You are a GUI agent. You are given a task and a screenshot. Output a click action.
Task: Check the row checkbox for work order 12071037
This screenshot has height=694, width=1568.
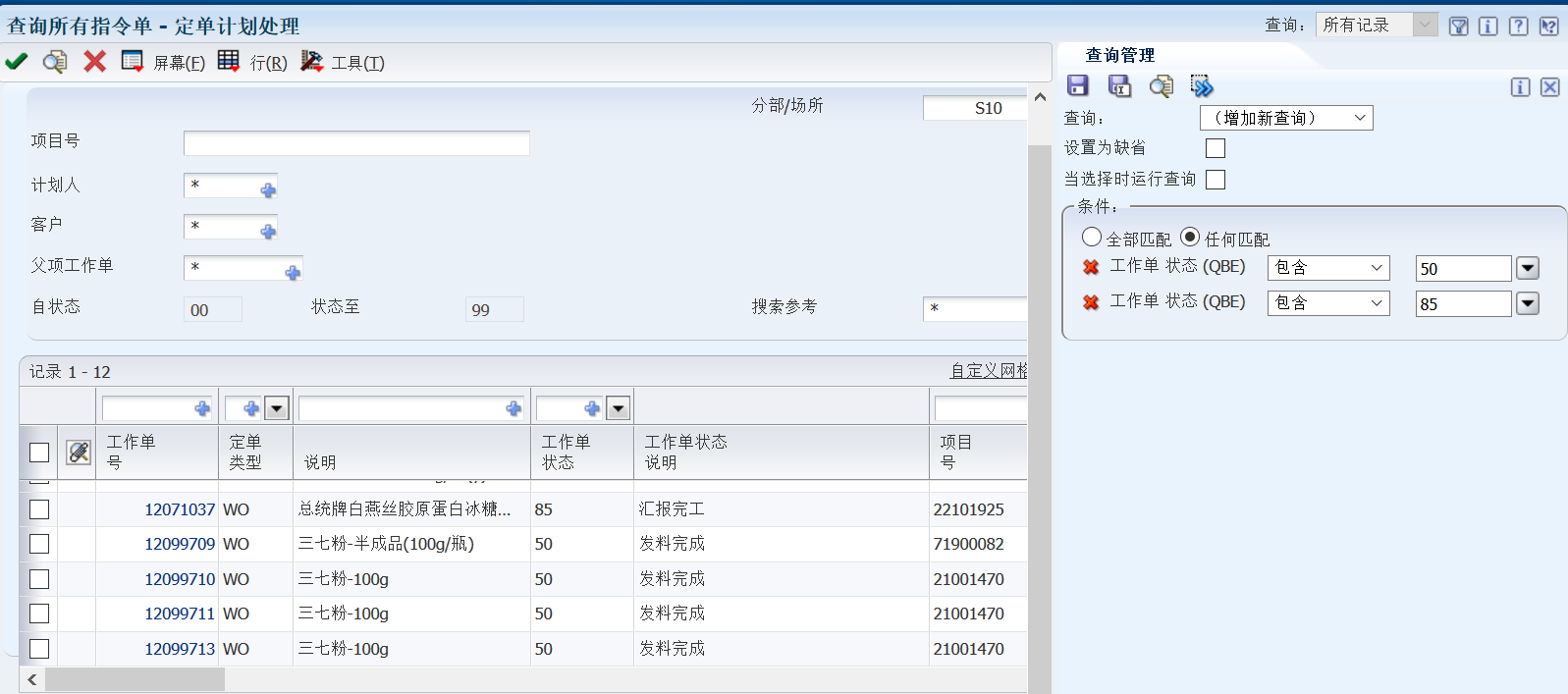point(39,509)
